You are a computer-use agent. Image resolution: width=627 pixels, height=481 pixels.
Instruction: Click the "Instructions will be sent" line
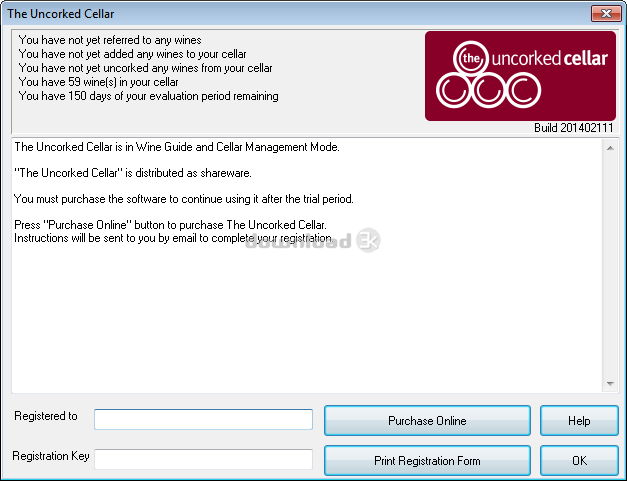click(174, 238)
